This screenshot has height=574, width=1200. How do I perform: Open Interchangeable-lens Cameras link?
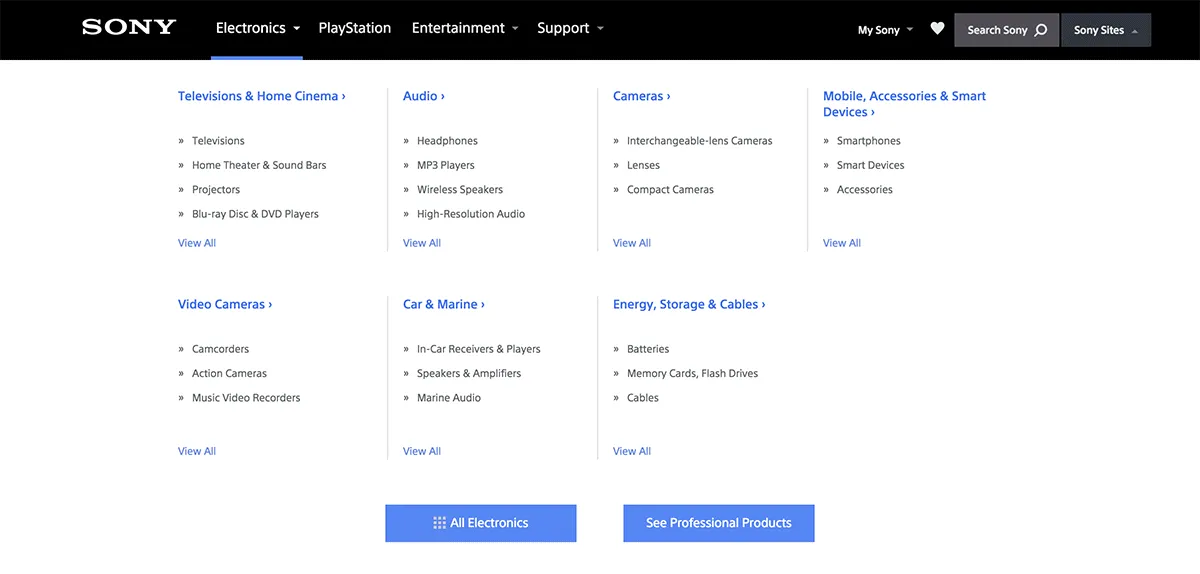click(x=699, y=141)
